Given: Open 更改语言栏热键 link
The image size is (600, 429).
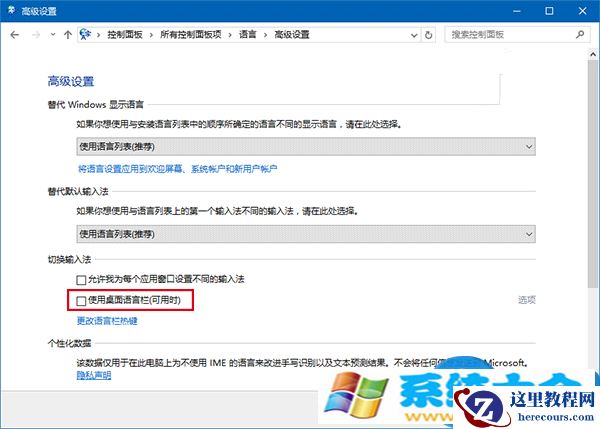Looking at the screenshot, I should [107, 321].
